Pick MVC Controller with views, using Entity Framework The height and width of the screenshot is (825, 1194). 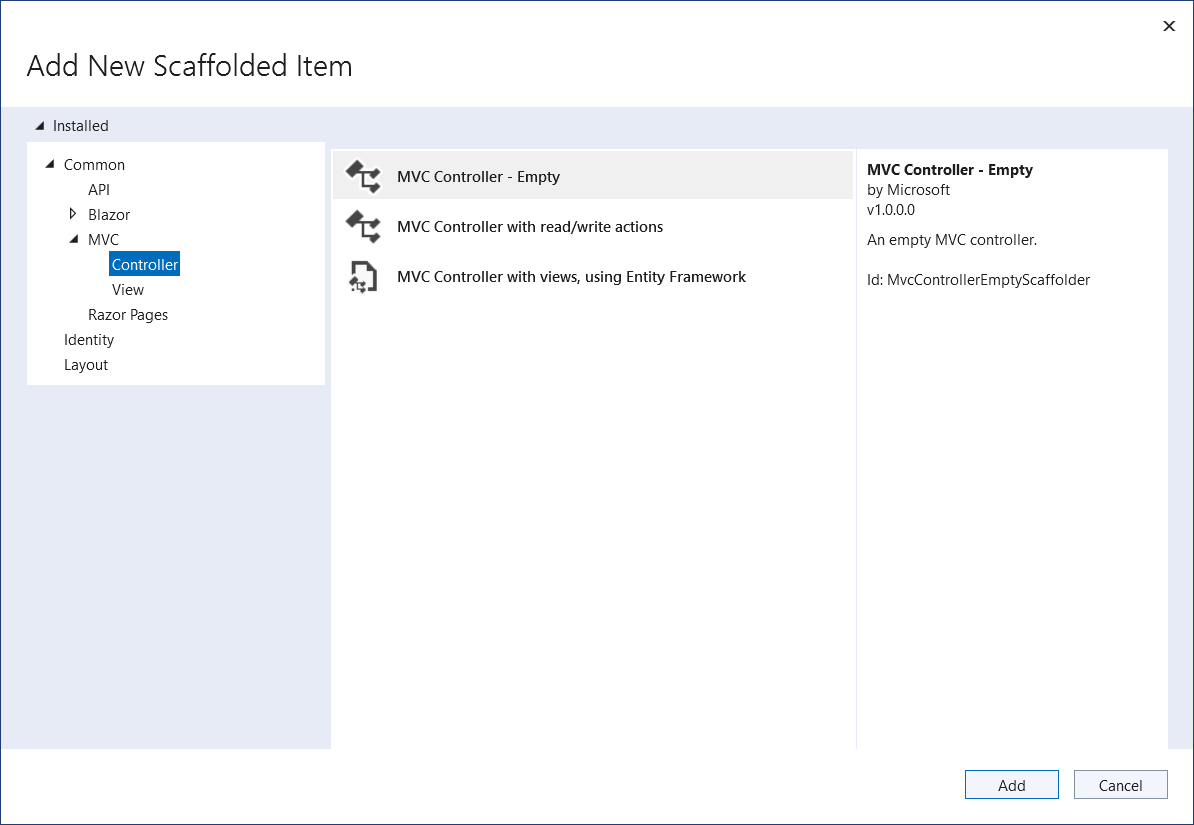point(571,277)
